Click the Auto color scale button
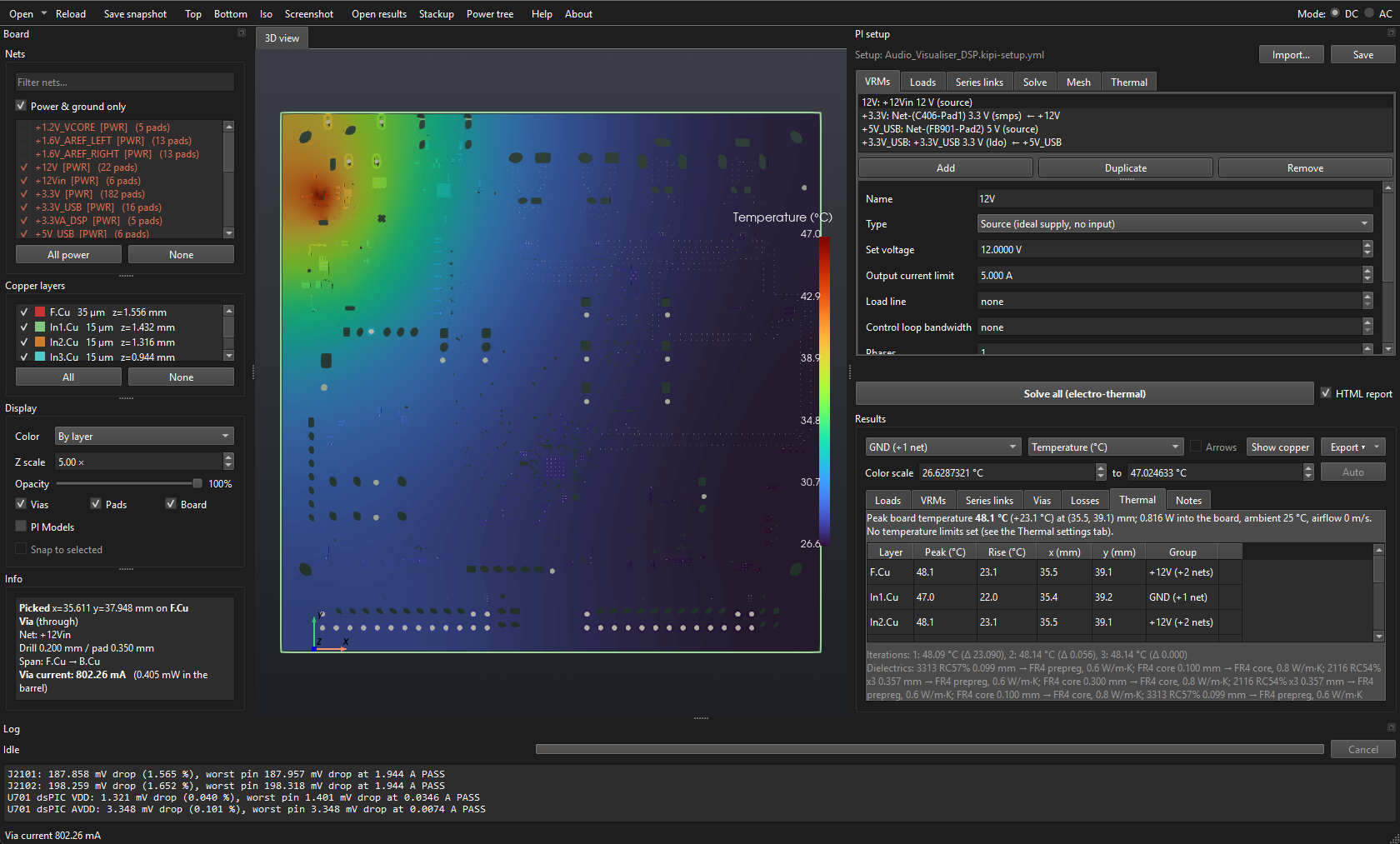Viewport: 1400px width, 844px height. pos(1353,472)
